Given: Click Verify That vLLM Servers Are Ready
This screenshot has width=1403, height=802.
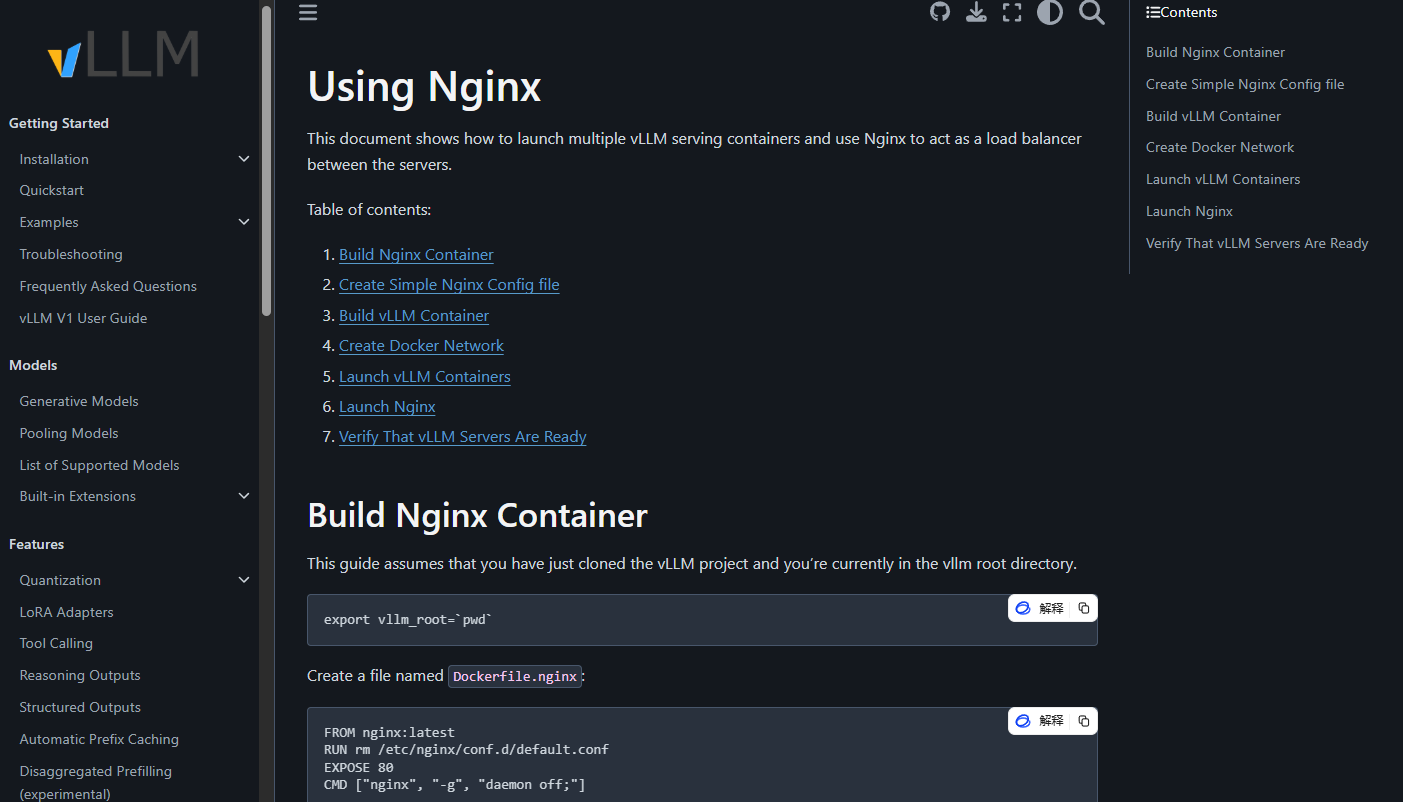Looking at the screenshot, I should tap(462, 436).
